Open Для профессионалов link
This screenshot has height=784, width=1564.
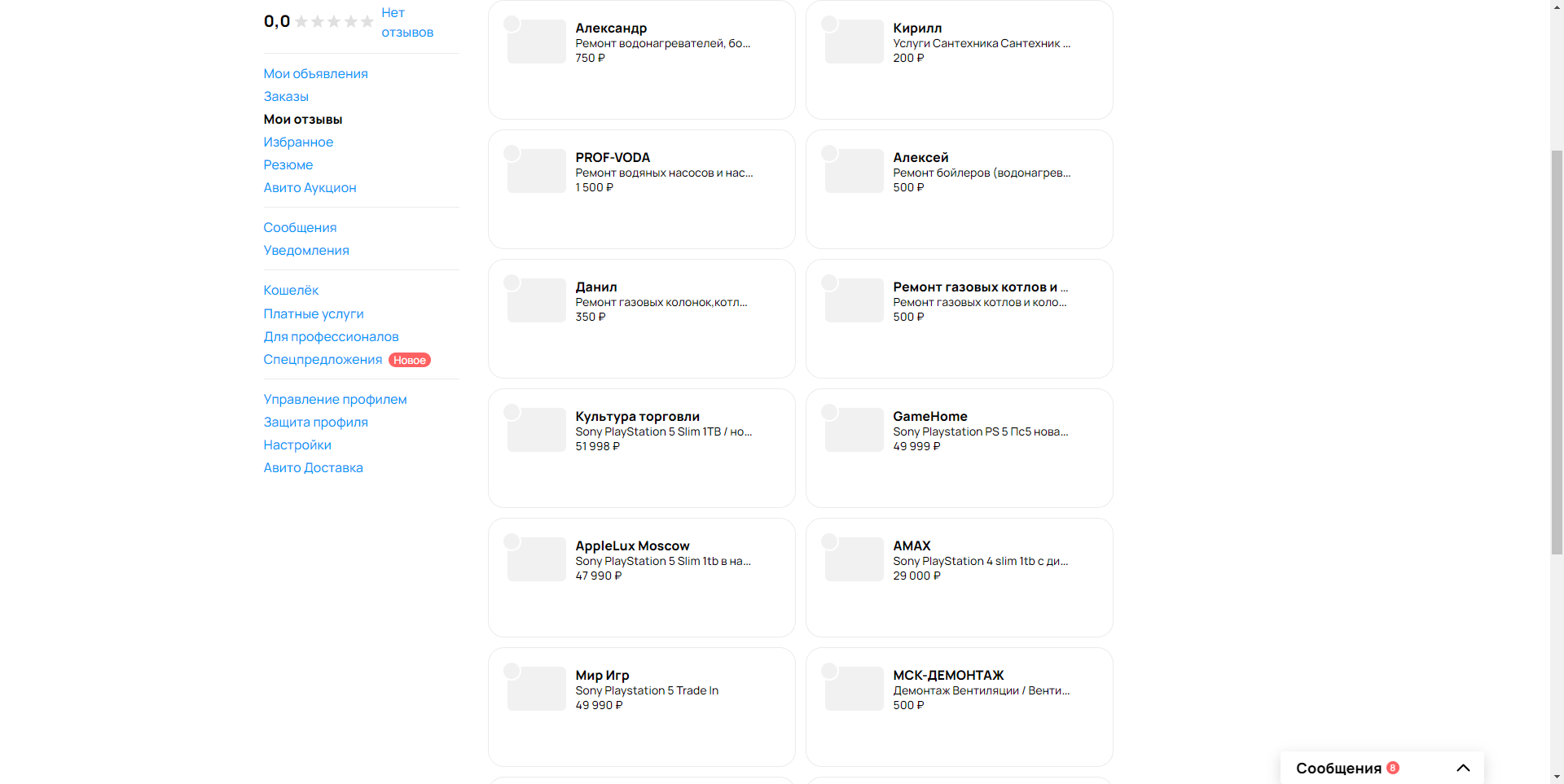pos(331,336)
